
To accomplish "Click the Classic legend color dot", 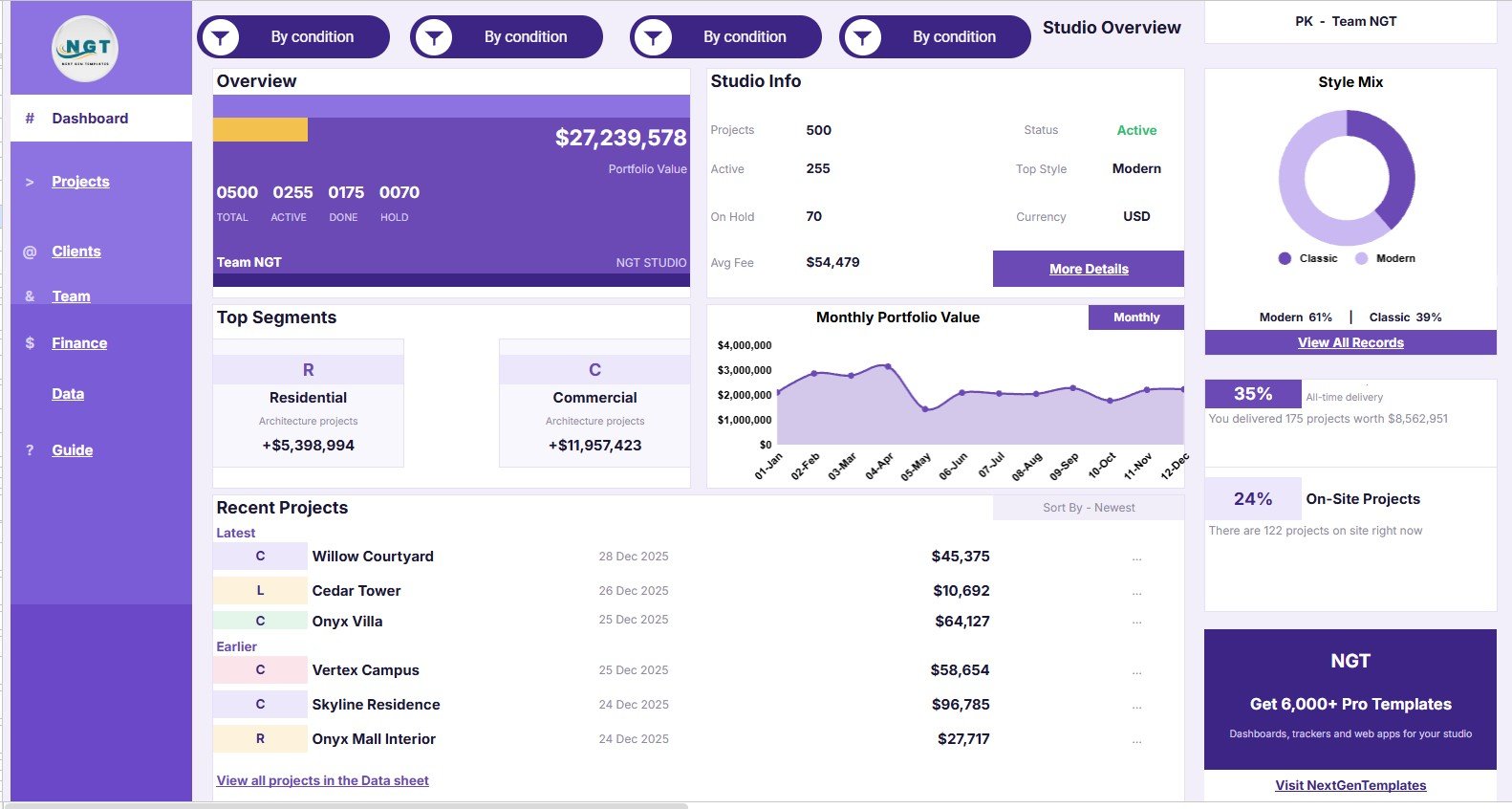I will [1285, 258].
